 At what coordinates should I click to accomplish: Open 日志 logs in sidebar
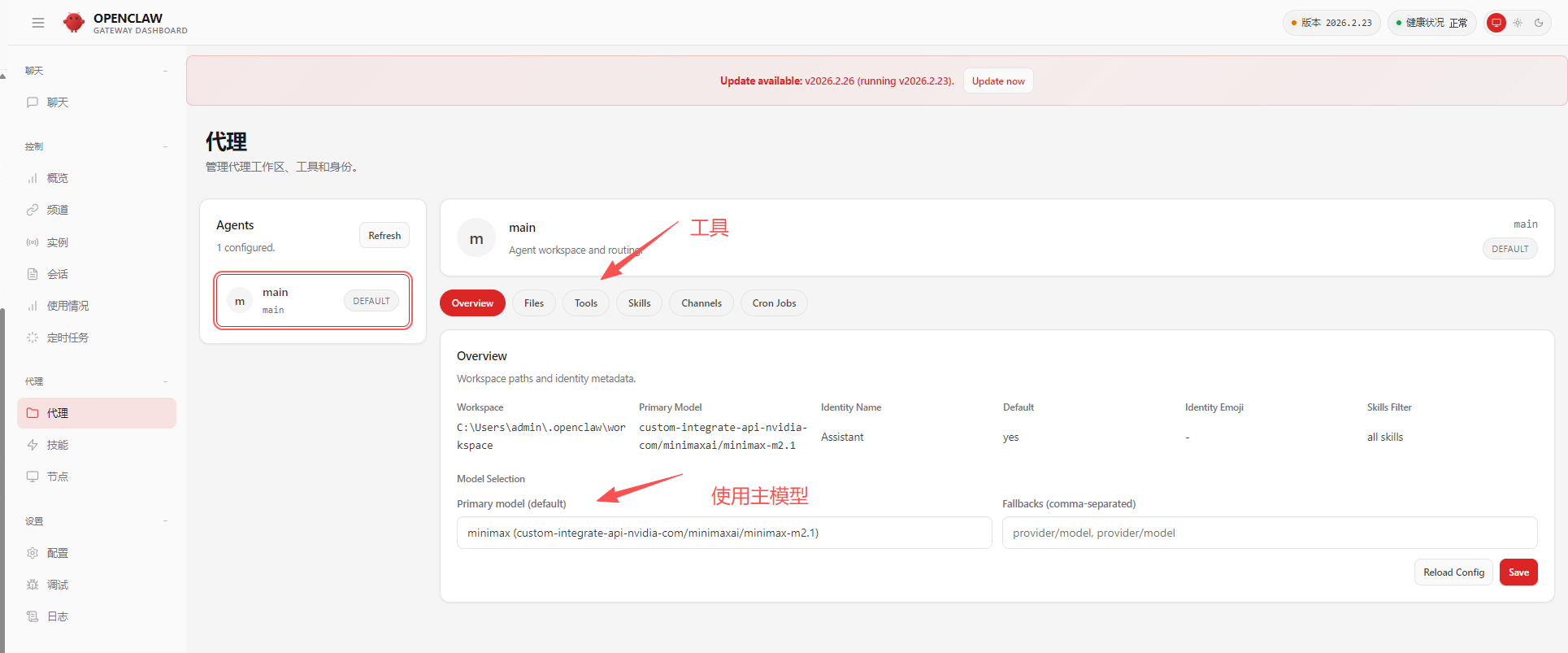tap(96, 616)
